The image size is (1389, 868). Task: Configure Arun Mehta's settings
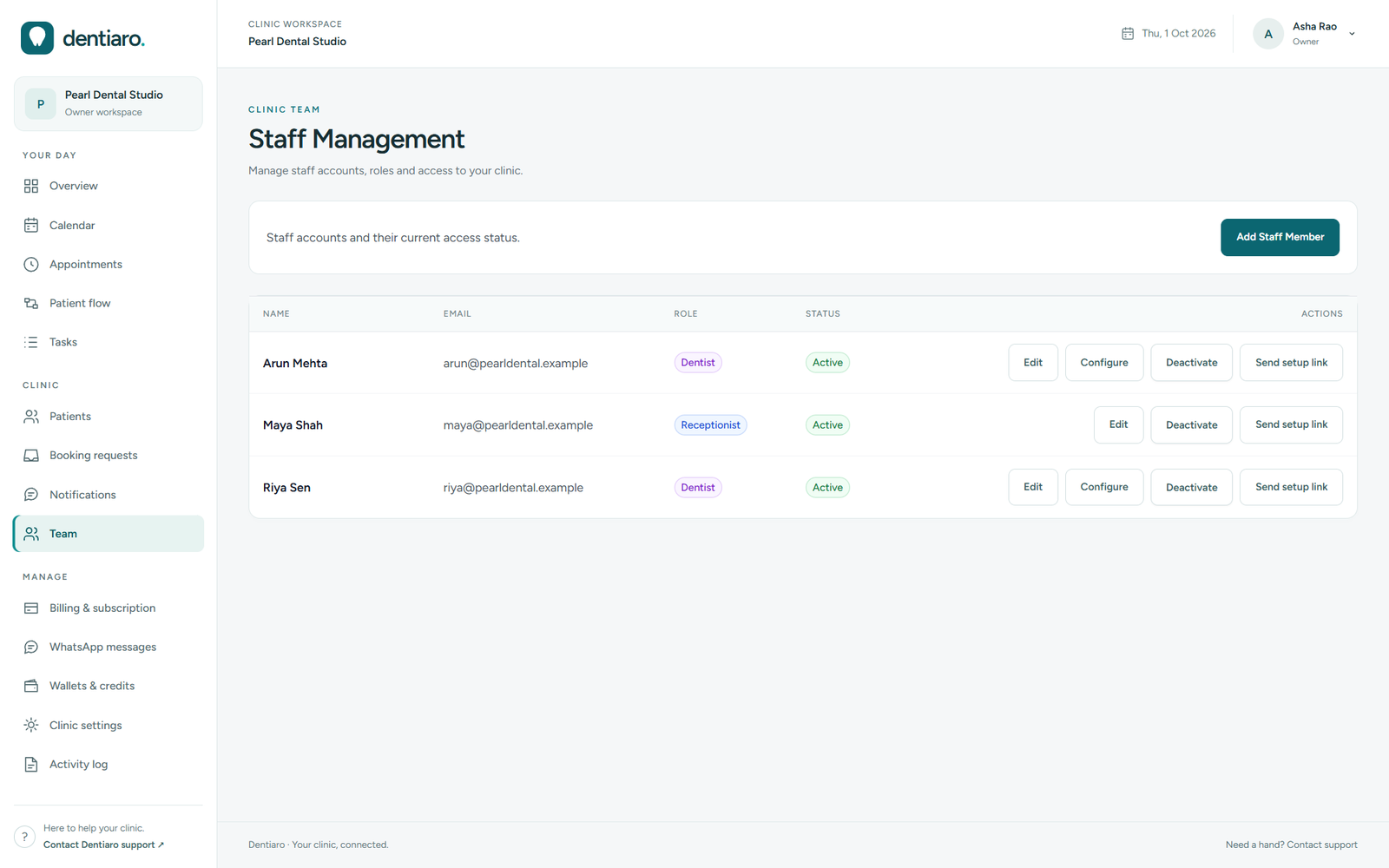pyautogui.click(x=1104, y=363)
